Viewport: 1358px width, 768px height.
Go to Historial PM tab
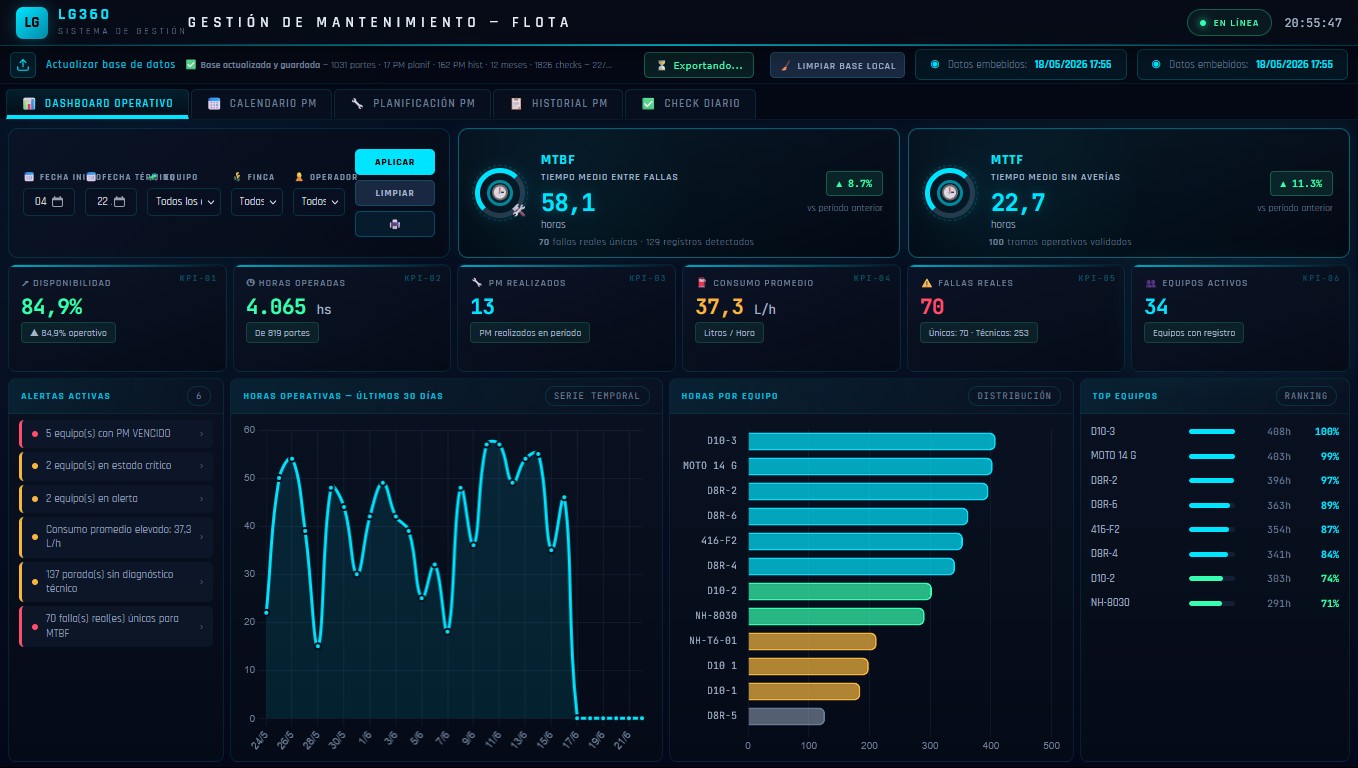click(x=558, y=104)
